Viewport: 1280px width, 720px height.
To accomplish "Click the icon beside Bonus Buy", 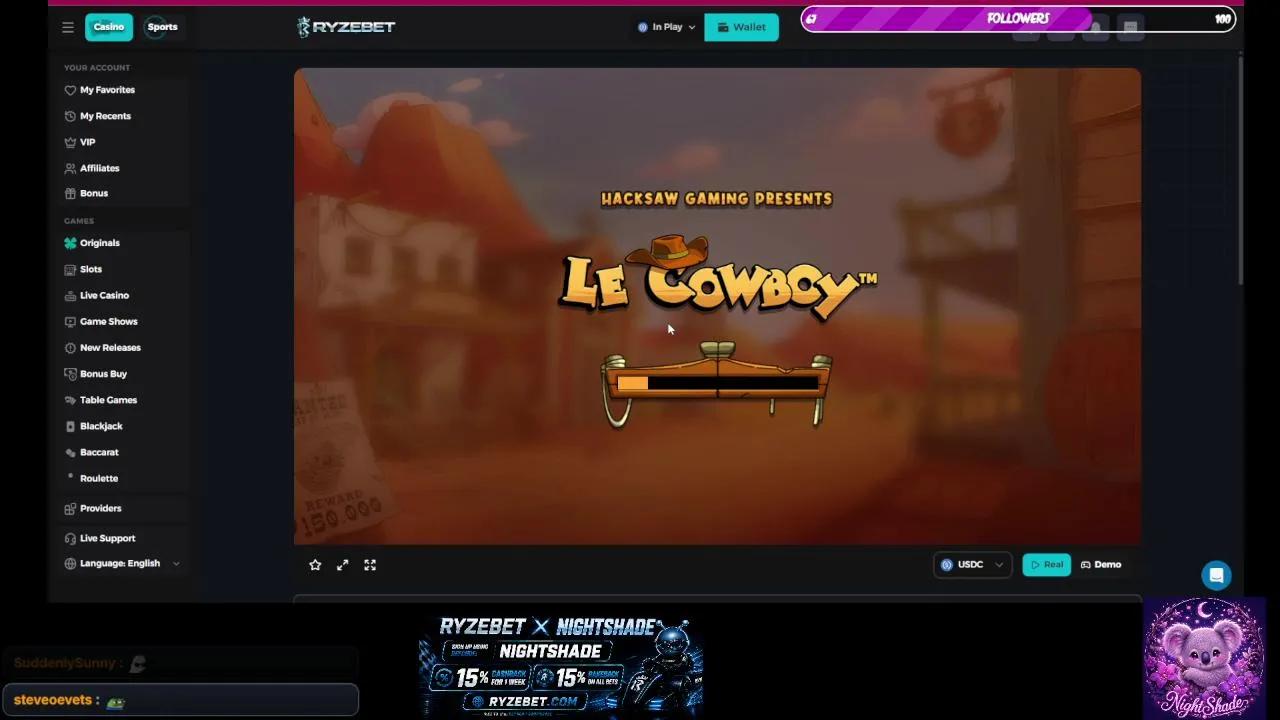I will click(x=70, y=374).
